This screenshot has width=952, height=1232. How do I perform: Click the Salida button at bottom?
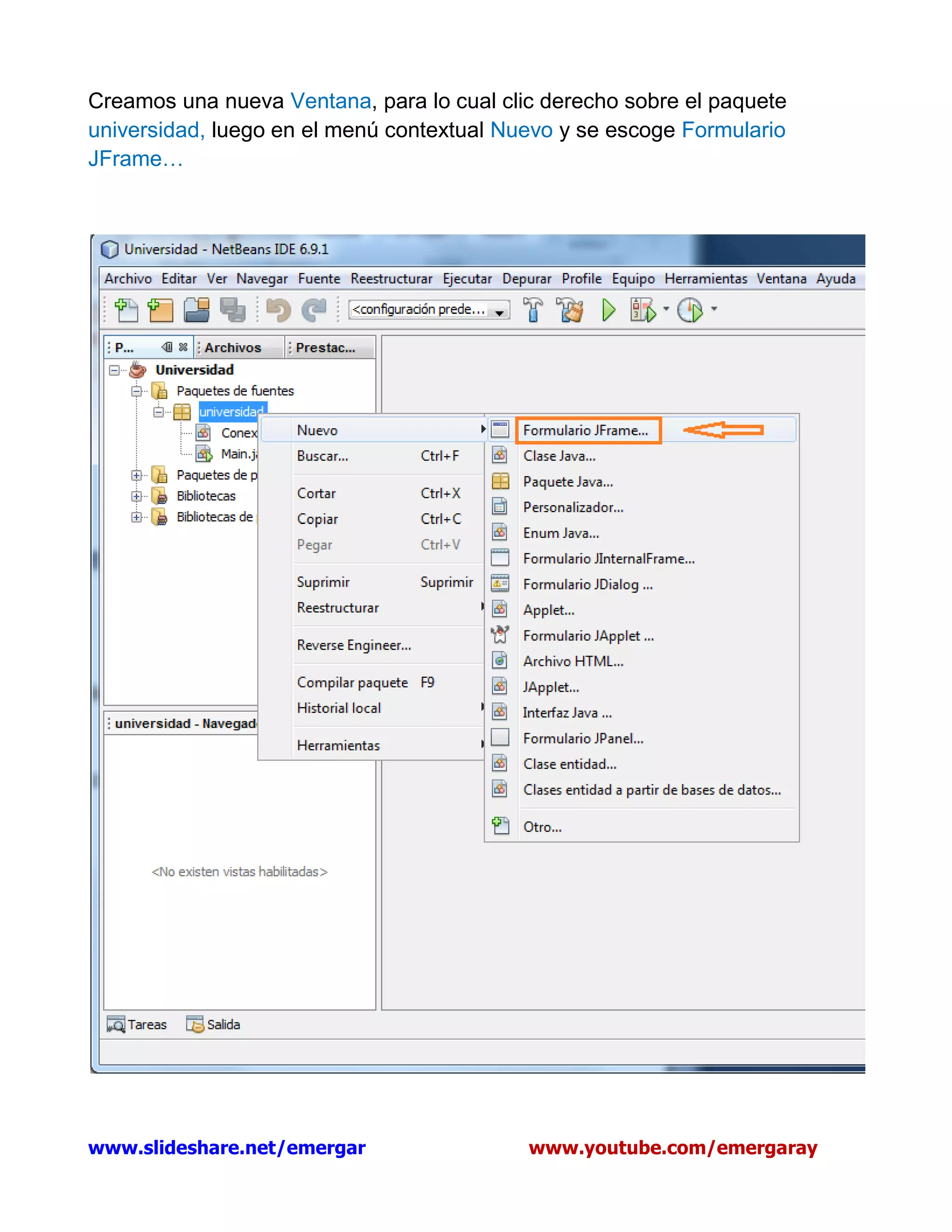pos(214,1024)
